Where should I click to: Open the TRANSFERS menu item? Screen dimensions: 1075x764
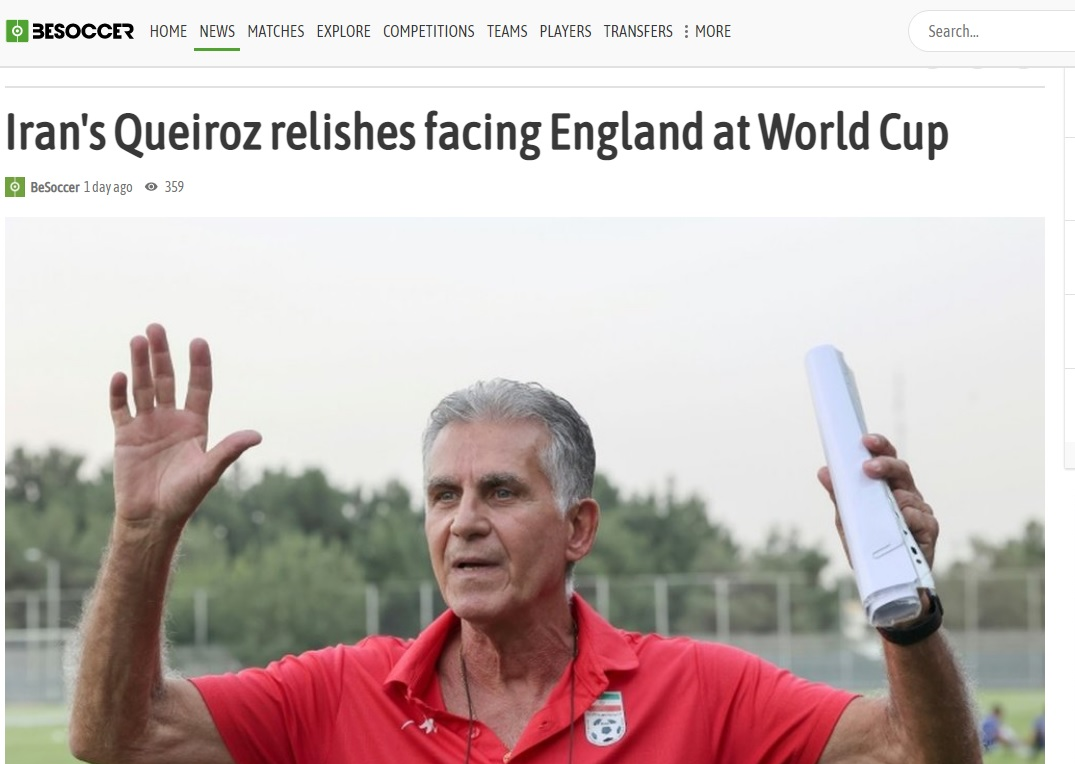tap(638, 32)
